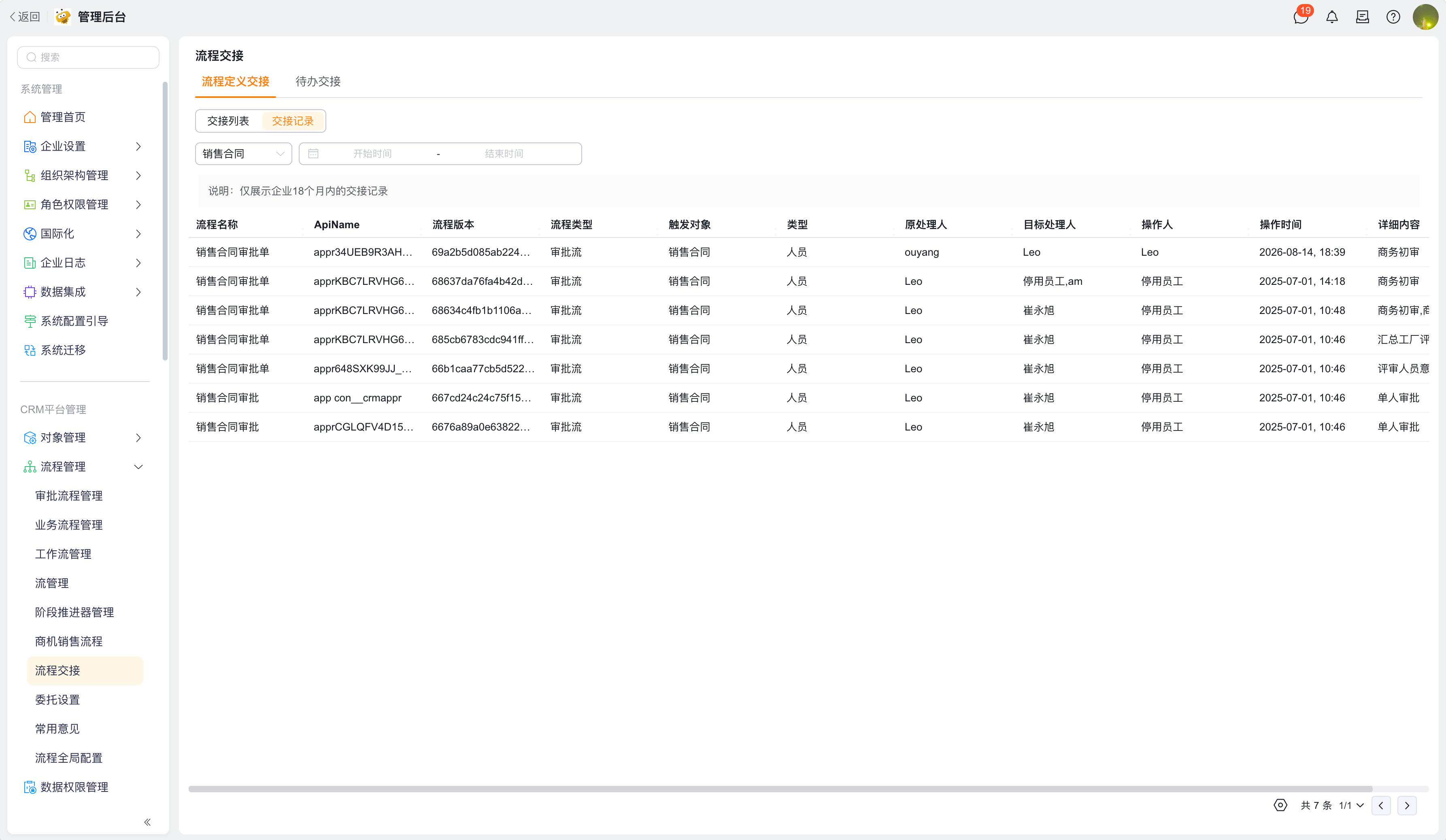Open the 1/1 page selector dropdown
Viewport: 1446px width, 840px height.
[x=1351, y=805]
